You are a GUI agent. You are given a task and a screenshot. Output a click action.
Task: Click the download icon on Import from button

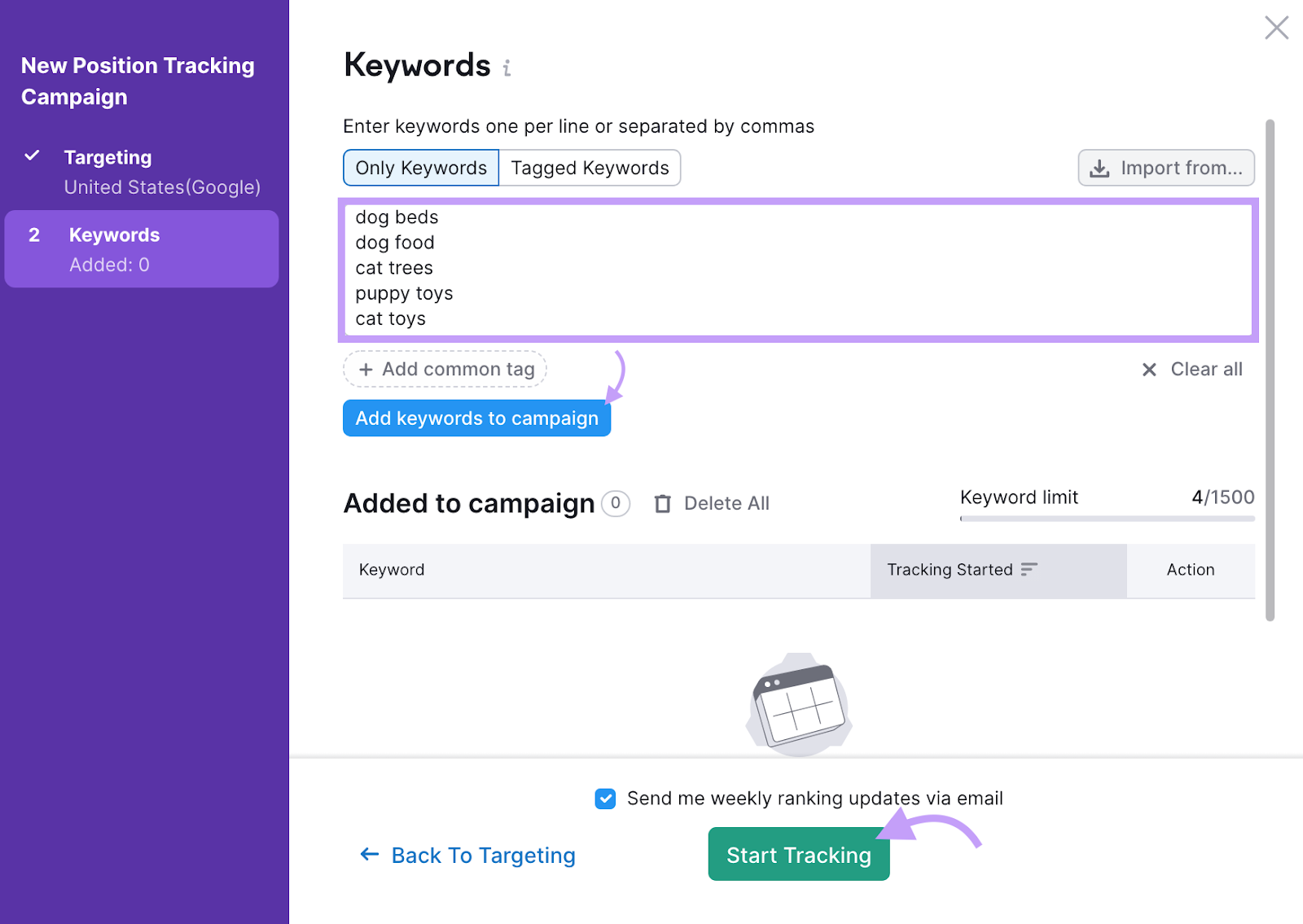click(1100, 168)
